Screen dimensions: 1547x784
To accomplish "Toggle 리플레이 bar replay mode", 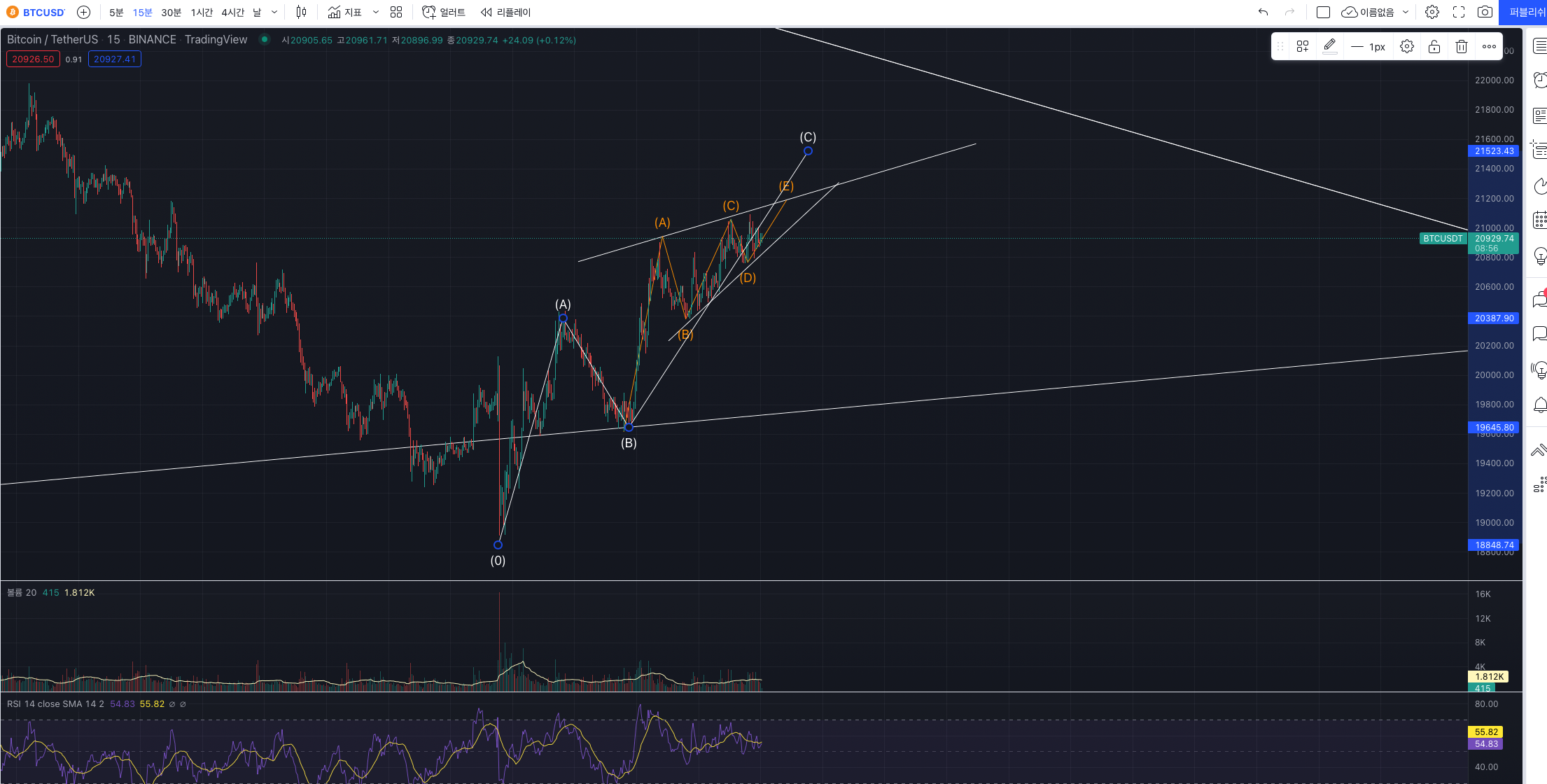I will (506, 12).
